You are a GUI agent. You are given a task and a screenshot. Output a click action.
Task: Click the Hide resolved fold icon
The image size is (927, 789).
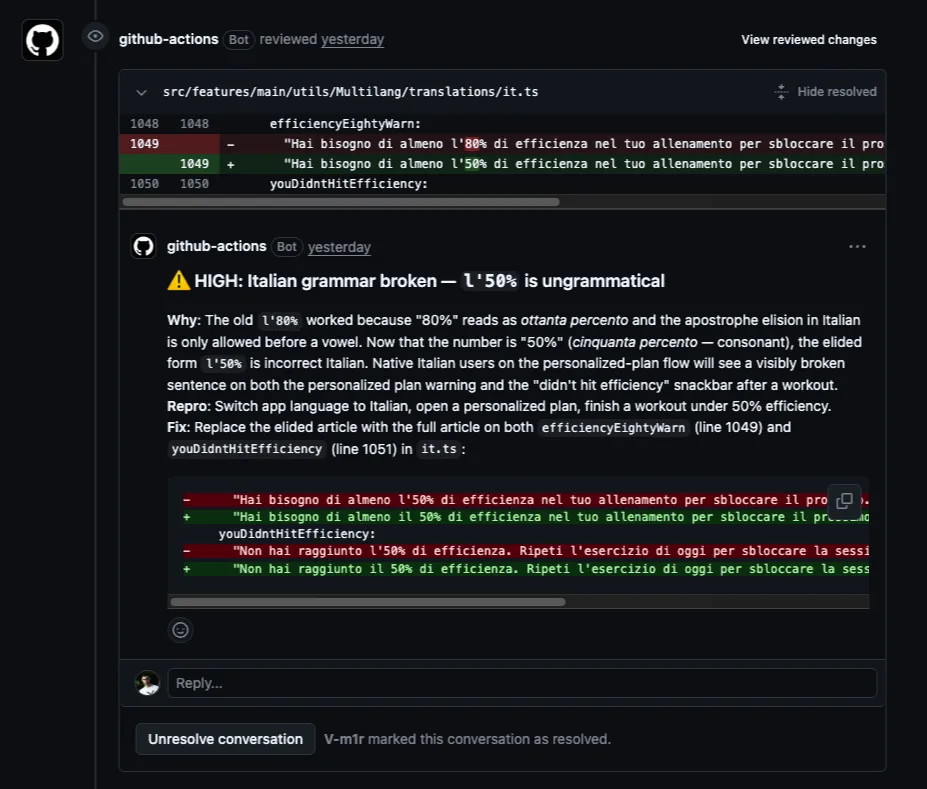[x=781, y=92]
